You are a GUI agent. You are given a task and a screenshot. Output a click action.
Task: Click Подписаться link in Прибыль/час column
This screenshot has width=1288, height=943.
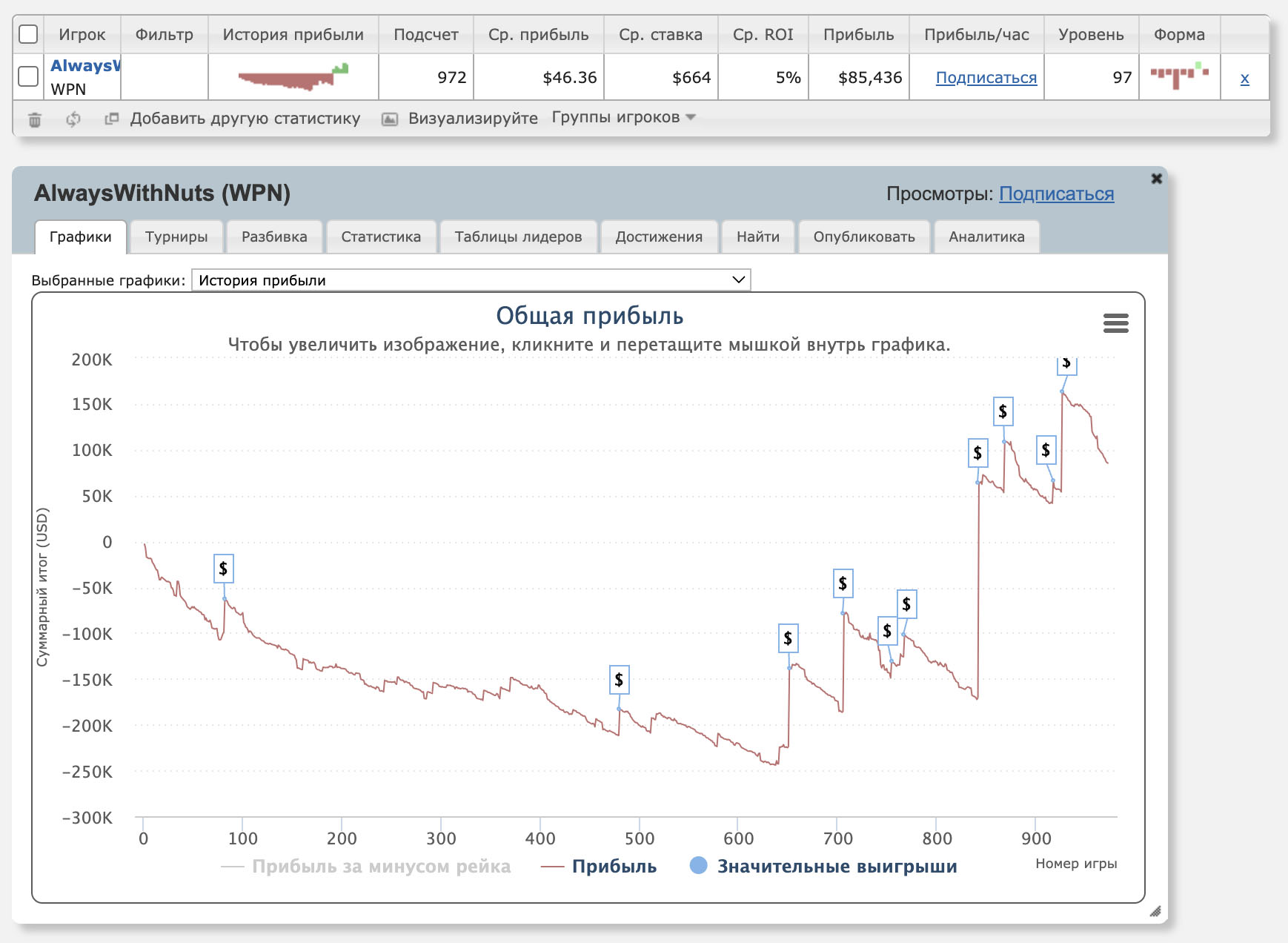pyautogui.click(x=986, y=78)
